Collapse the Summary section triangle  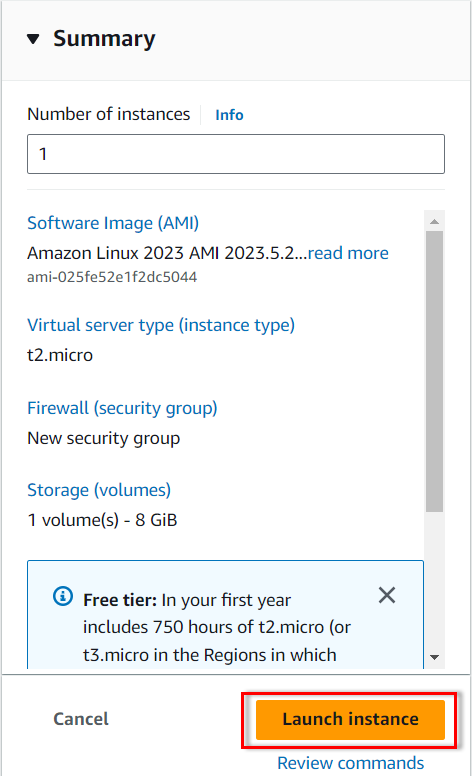coord(33,39)
